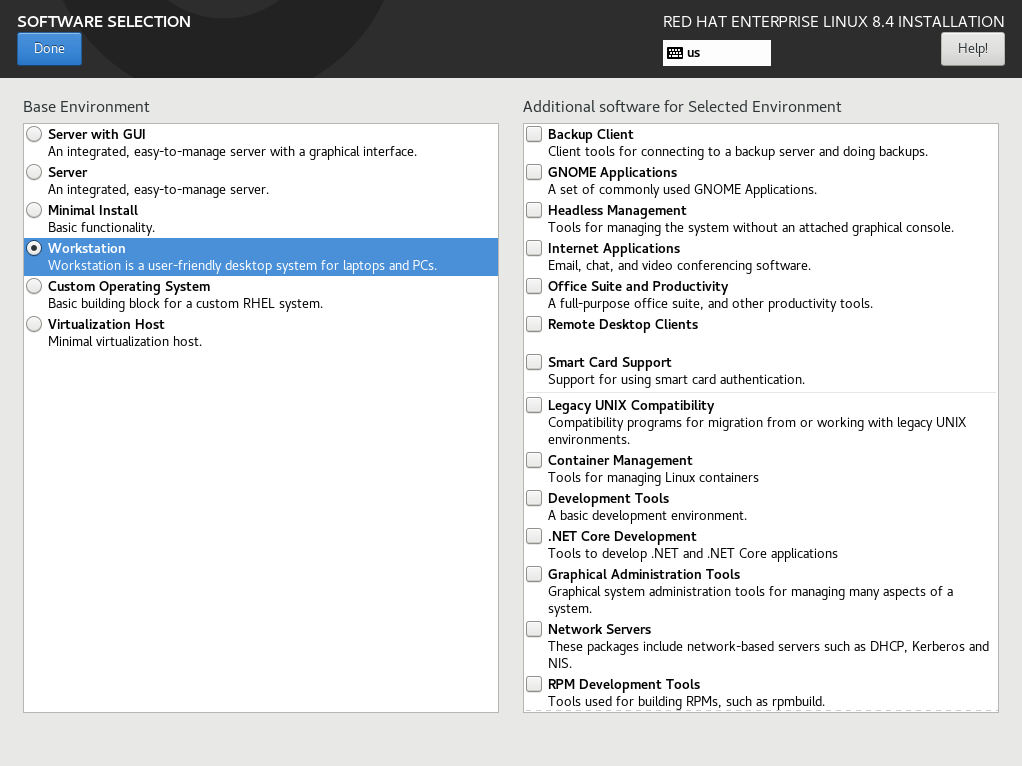1022x766 pixels.
Task: Check GNOME Applications add-on
Action: [535, 172]
